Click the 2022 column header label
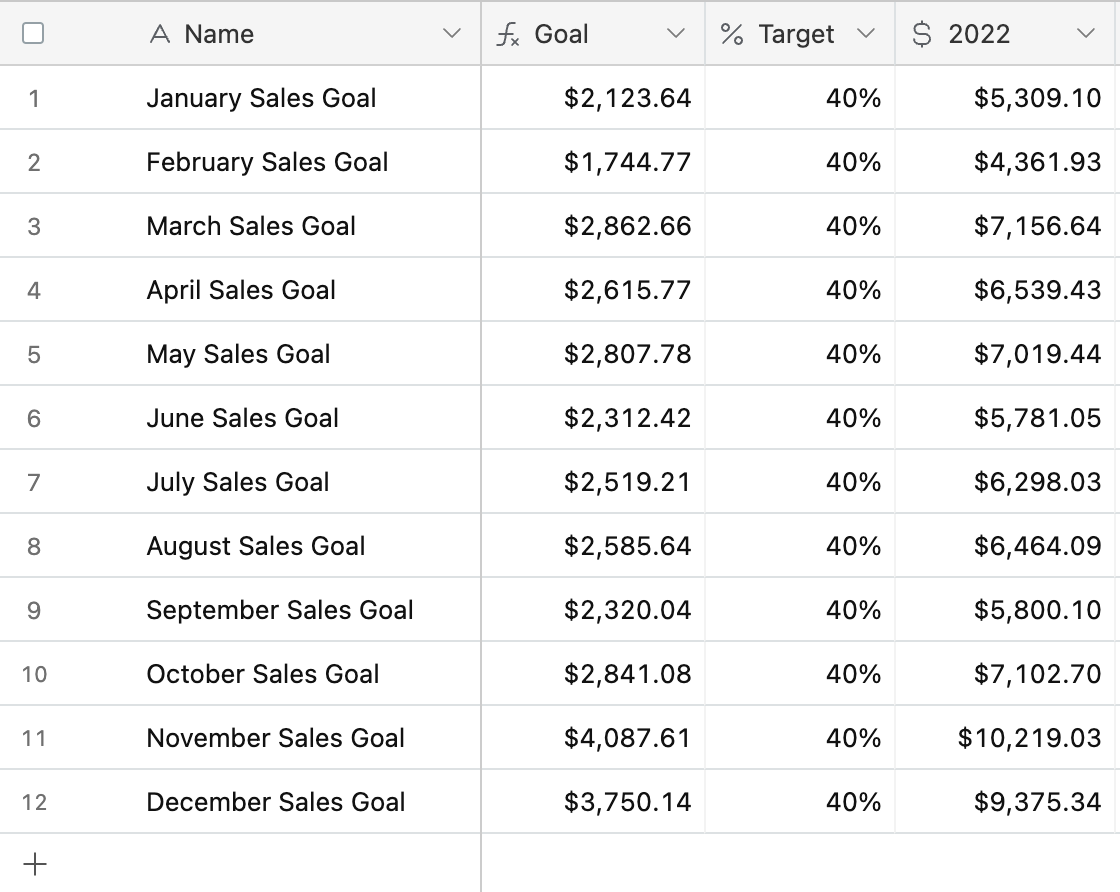 coord(979,34)
